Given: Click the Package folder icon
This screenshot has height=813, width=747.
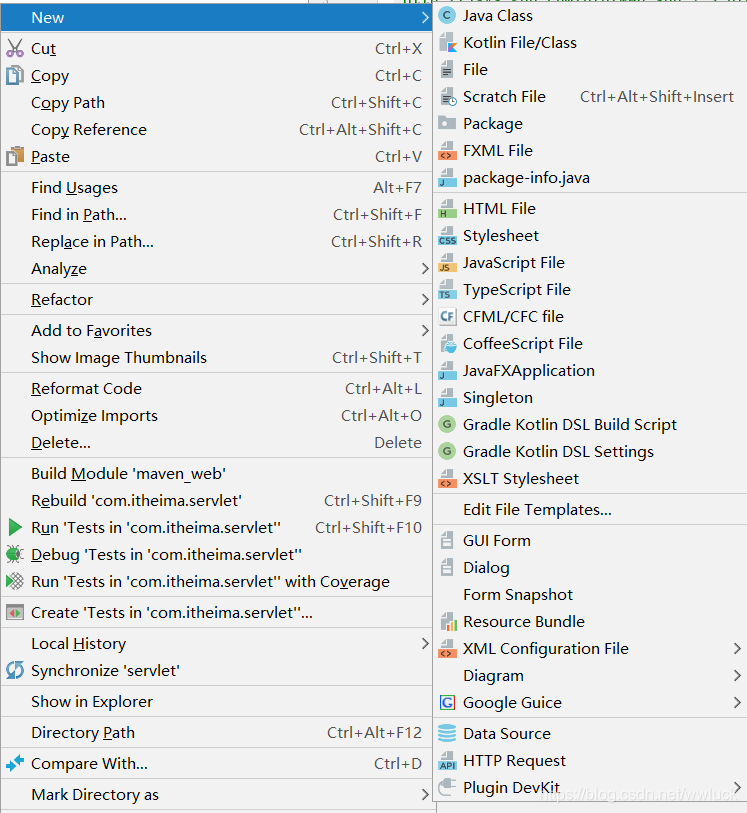Looking at the screenshot, I should click(x=447, y=123).
